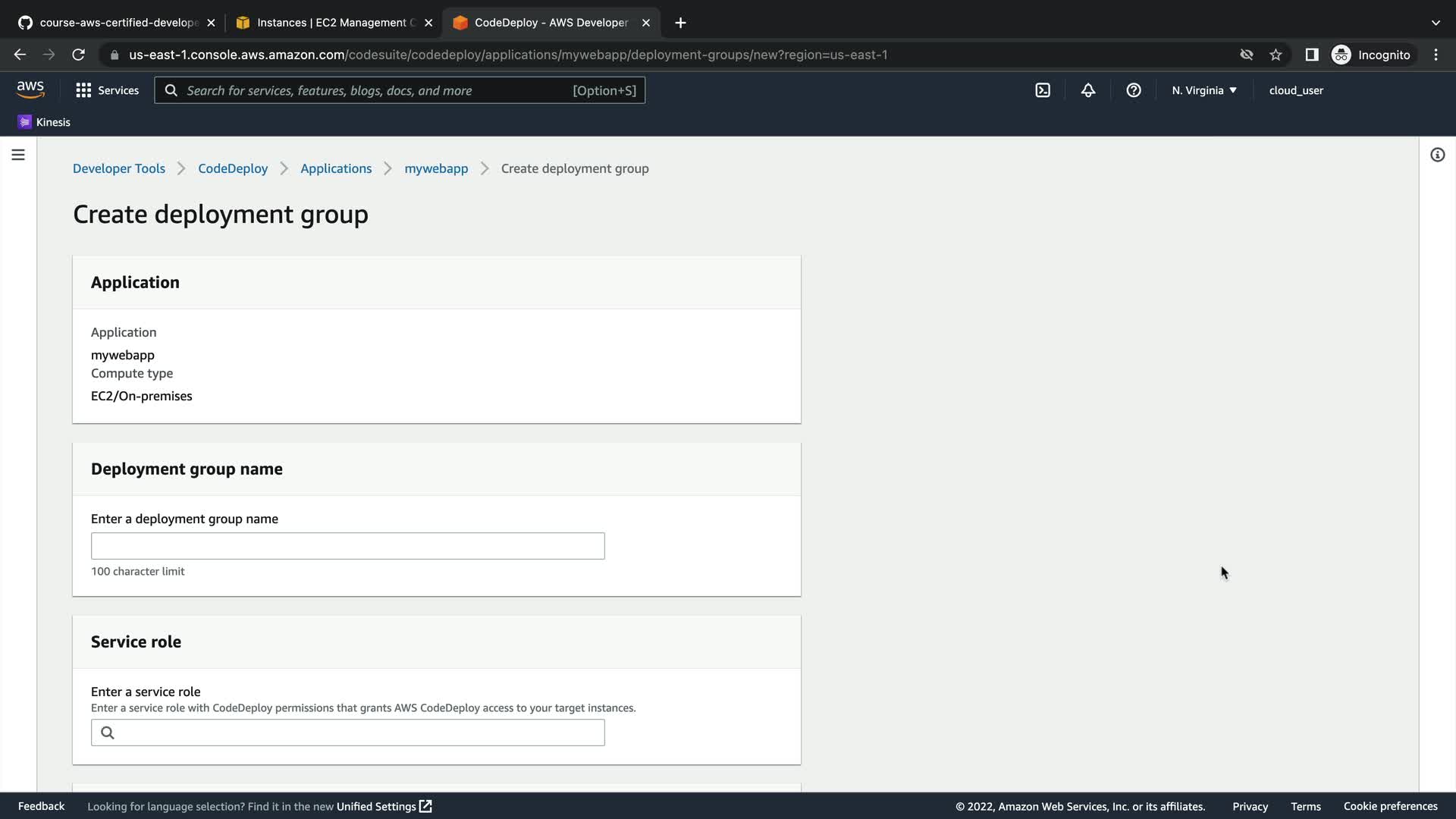This screenshot has width=1456, height=819.
Task: Open the info panel icon
Action: pos(1438,155)
